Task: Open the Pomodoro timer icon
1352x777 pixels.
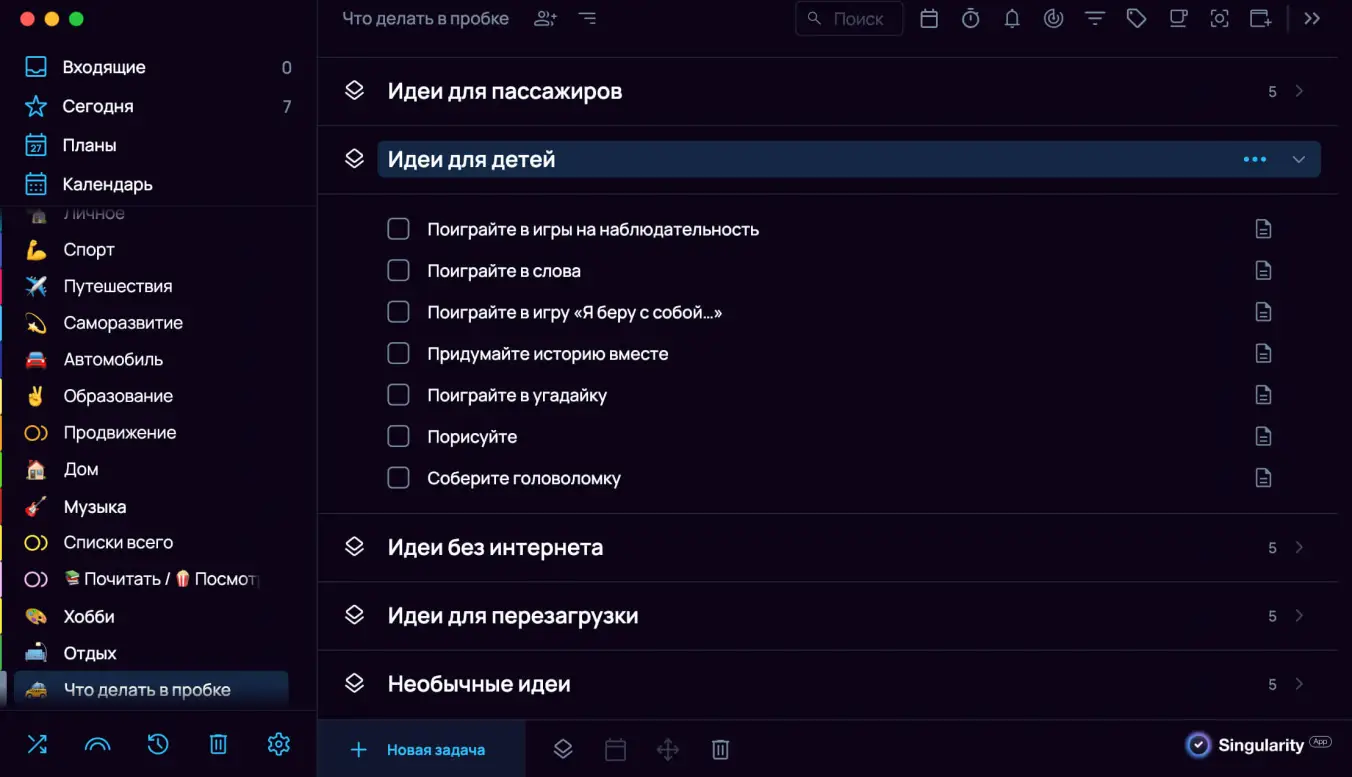Action: (x=970, y=18)
